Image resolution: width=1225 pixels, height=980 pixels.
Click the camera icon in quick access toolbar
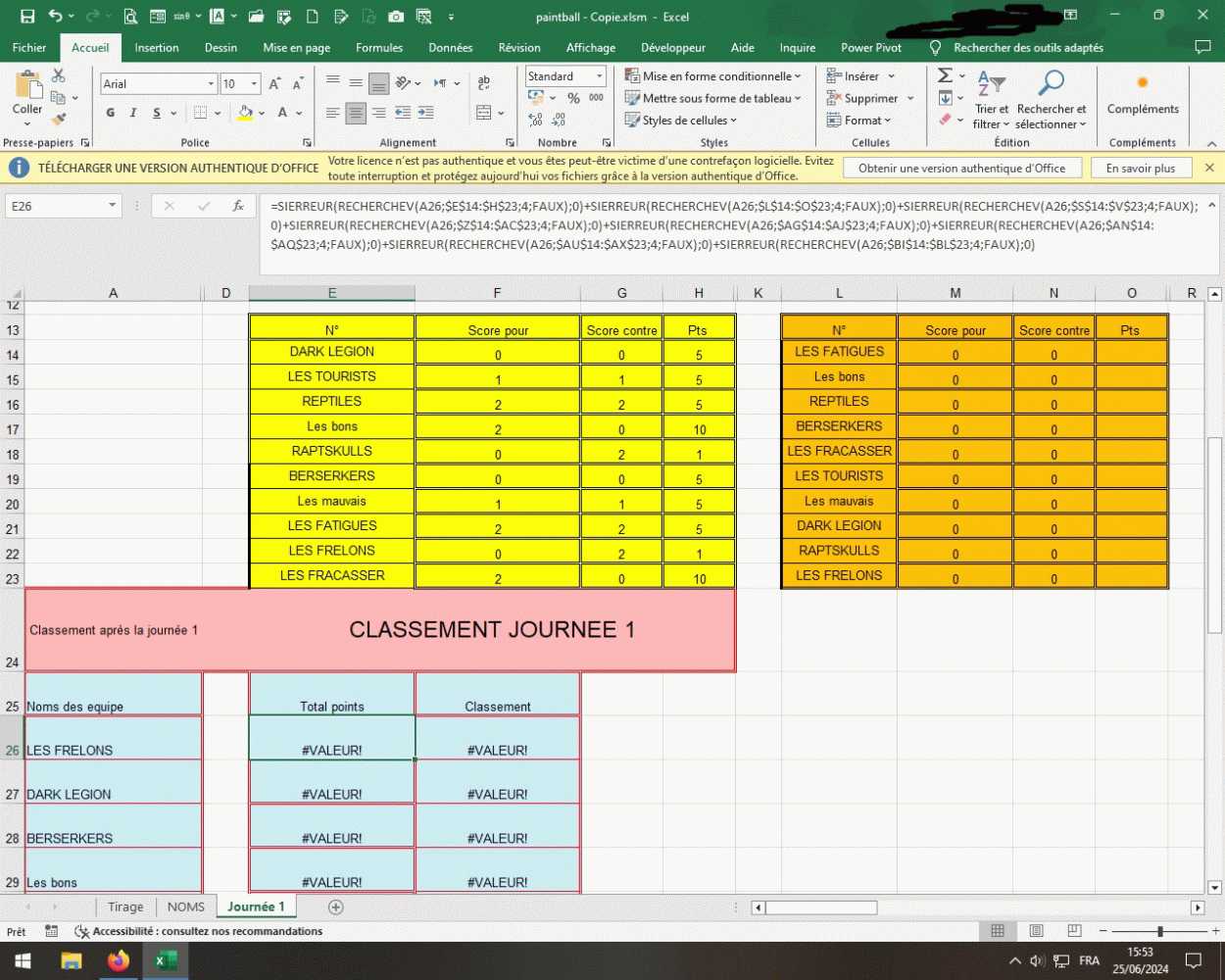pos(396,17)
